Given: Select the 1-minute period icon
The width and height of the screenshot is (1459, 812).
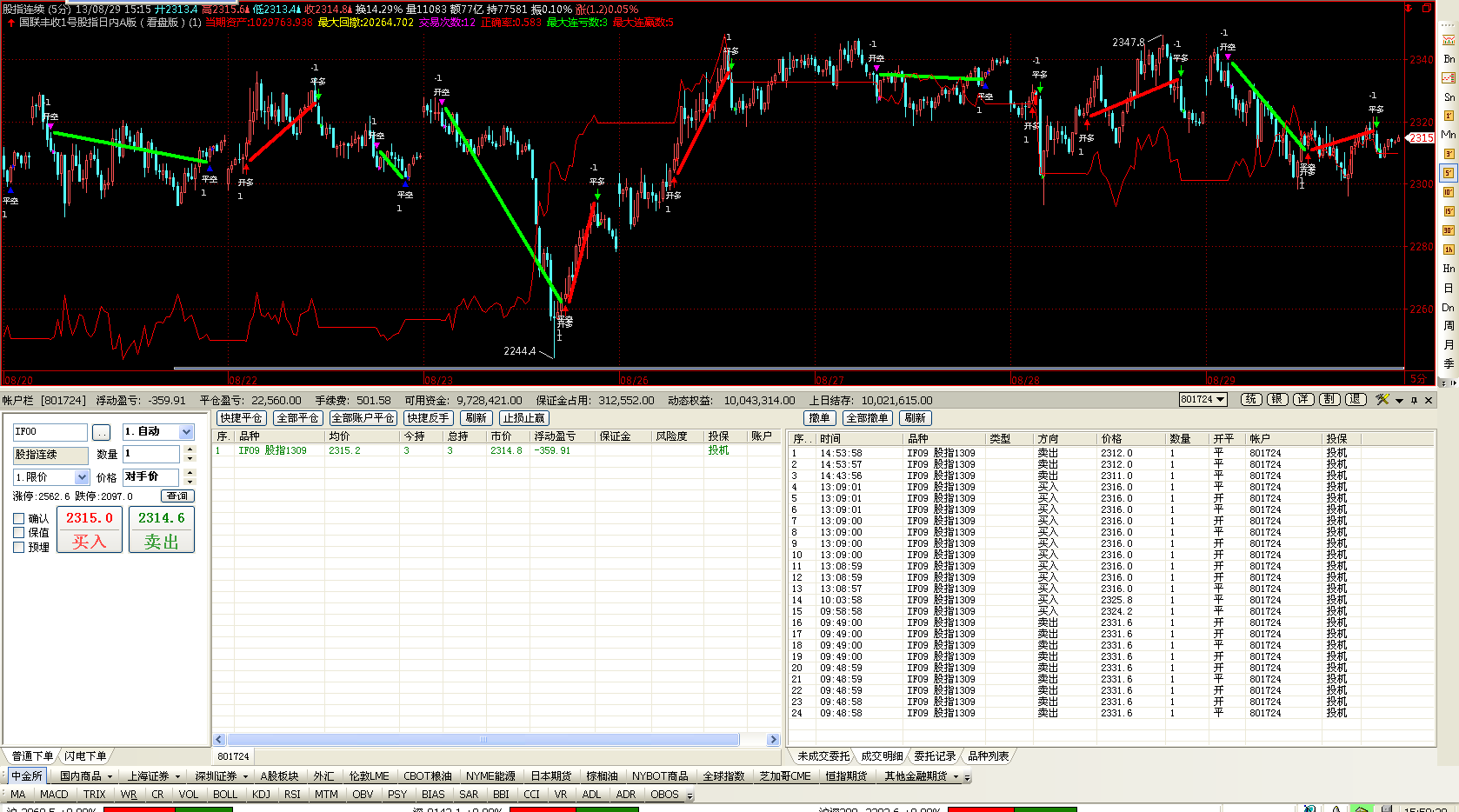Looking at the screenshot, I should [1449, 116].
